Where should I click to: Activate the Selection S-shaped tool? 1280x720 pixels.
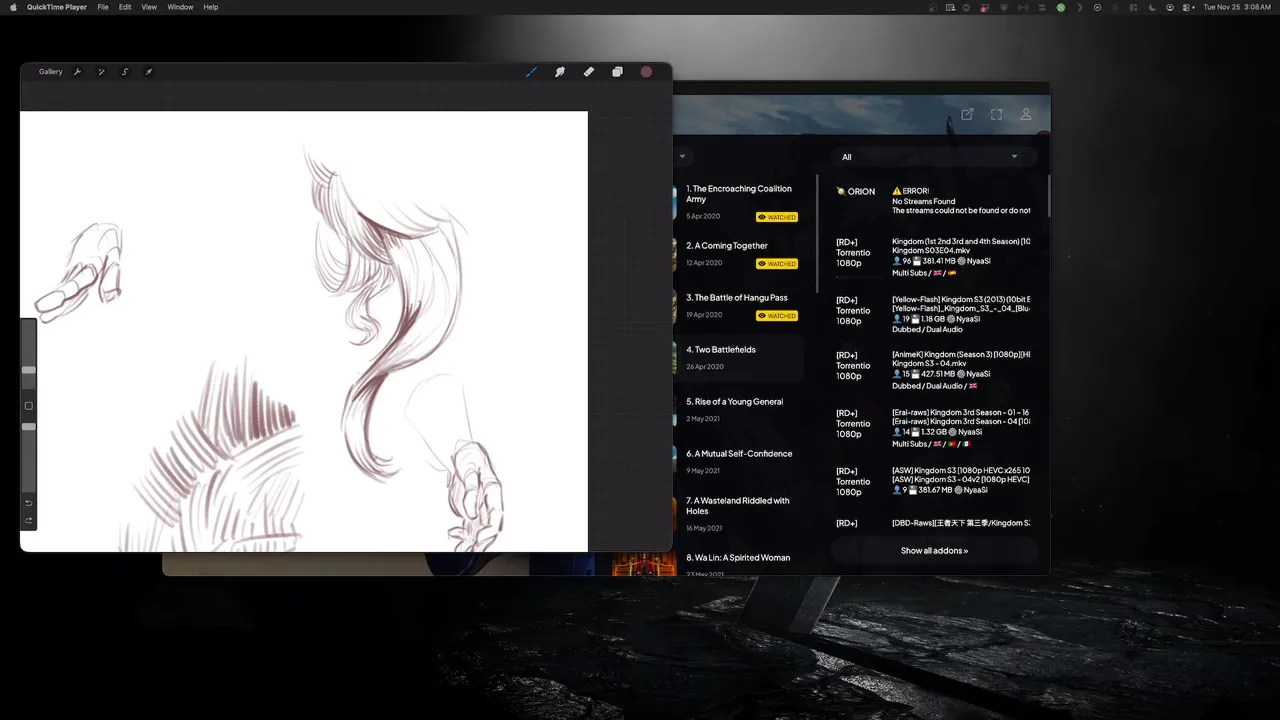pyautogui.click(x=125, y=72)
